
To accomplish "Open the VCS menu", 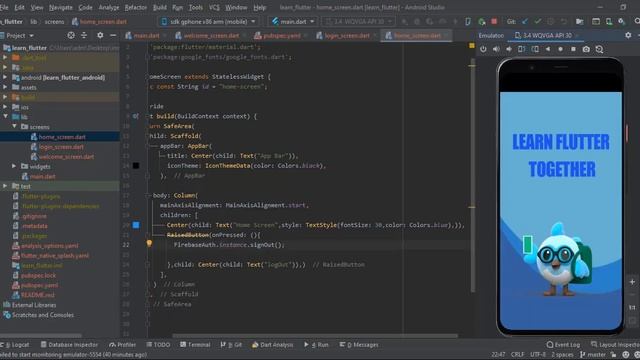I will click(x=214, y=7).
